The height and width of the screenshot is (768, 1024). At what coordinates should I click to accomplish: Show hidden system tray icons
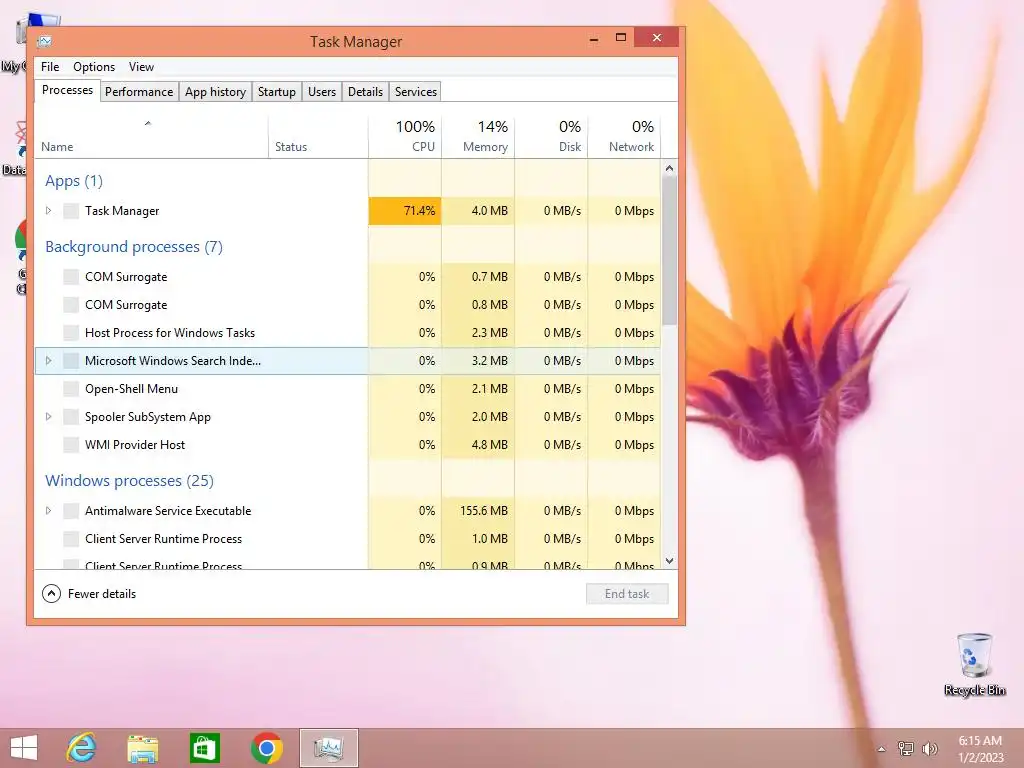tap(882, 749)
